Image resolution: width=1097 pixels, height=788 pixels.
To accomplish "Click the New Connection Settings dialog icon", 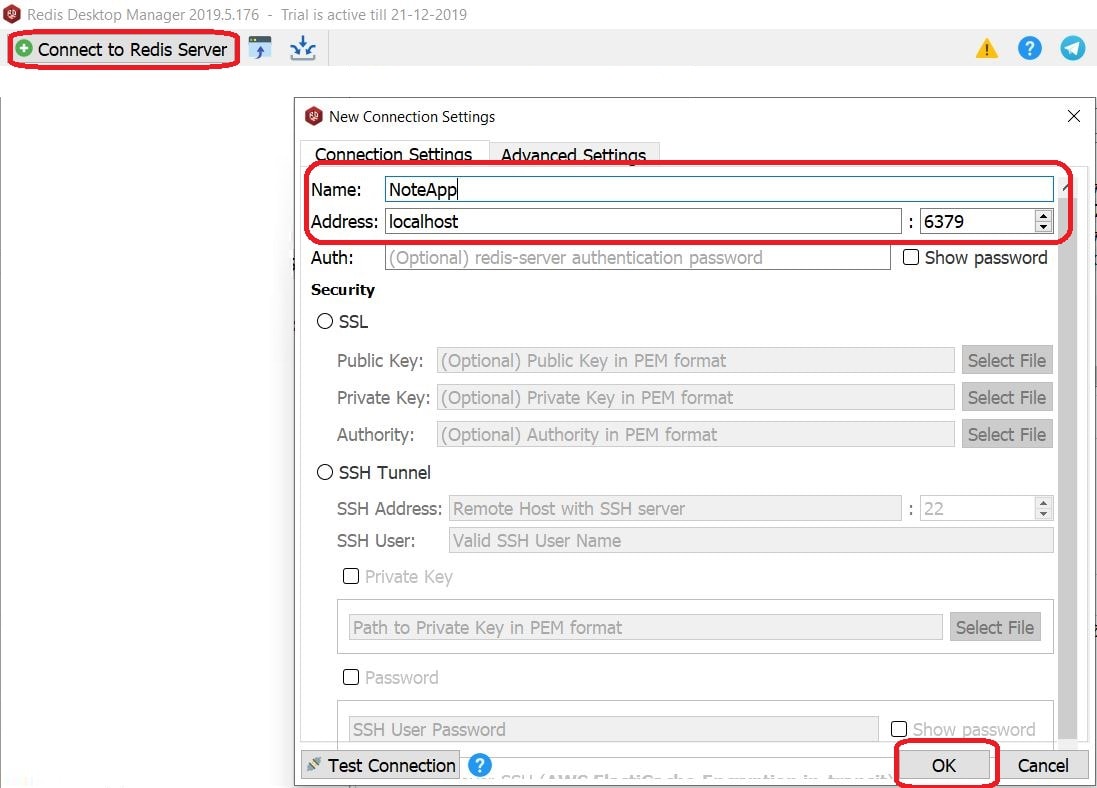I will pyautogui.click(x=314, y=116).
